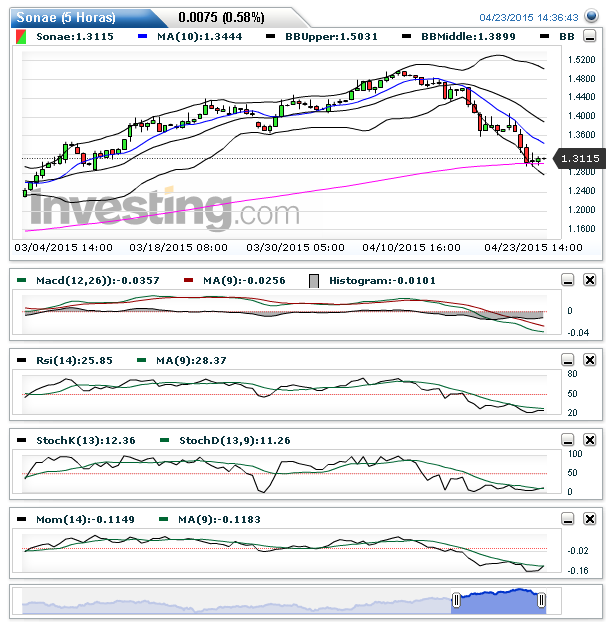Viewport: 613px width, 627px height.
Task: Click the 03/04/2015 14:00 date axis label
Action: click(x=64, y=248)
